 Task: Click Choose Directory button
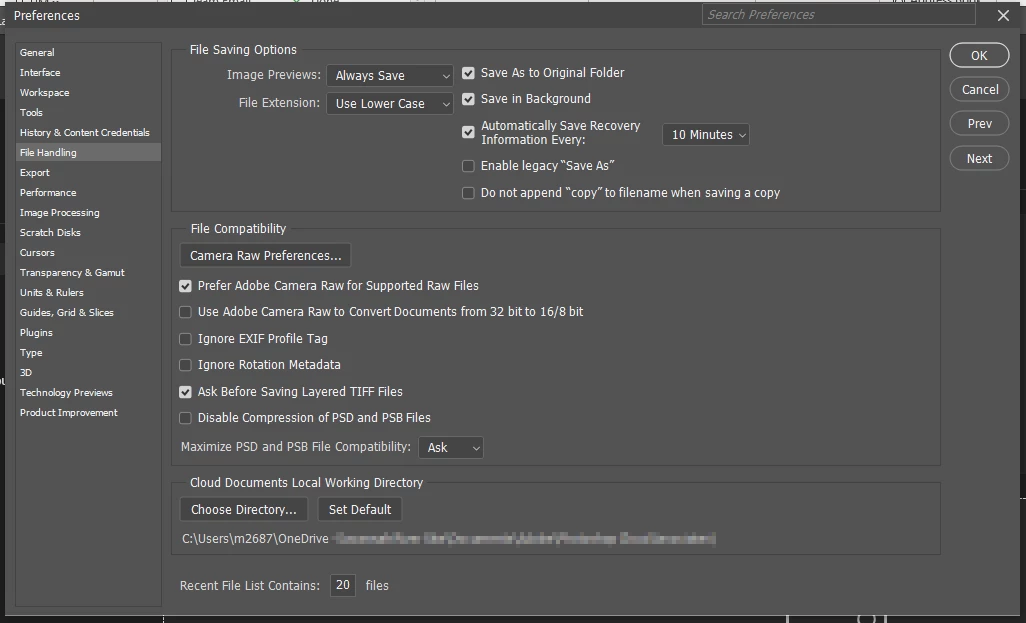(243, 509)
